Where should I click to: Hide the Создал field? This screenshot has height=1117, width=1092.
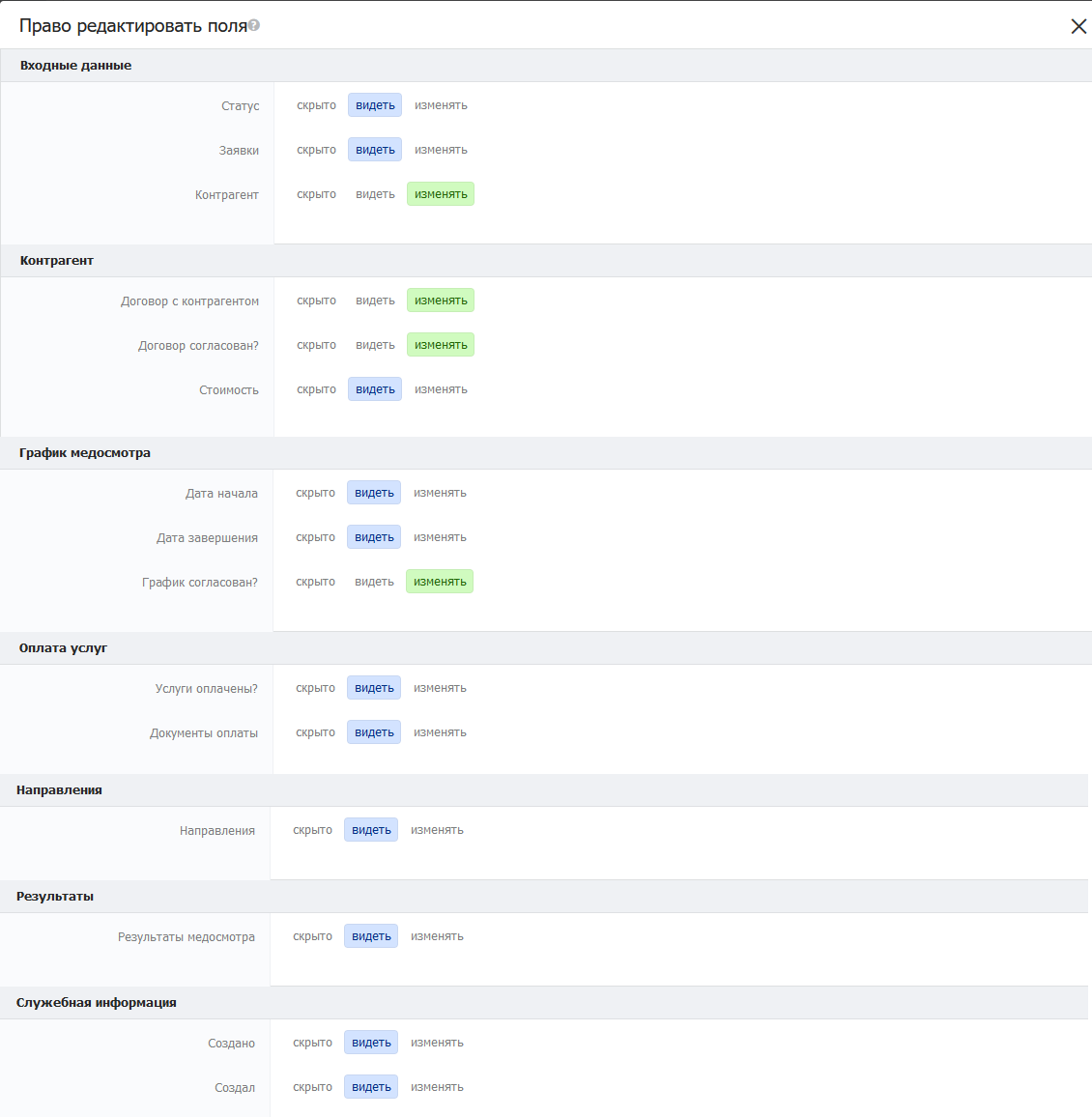click(x=313, y=1087)
